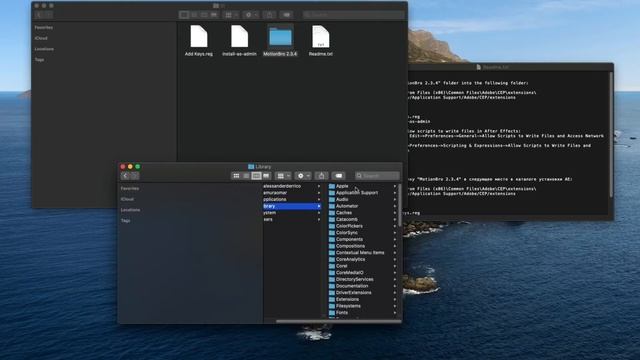Switch back Finder window to icon view

(184, 15)
